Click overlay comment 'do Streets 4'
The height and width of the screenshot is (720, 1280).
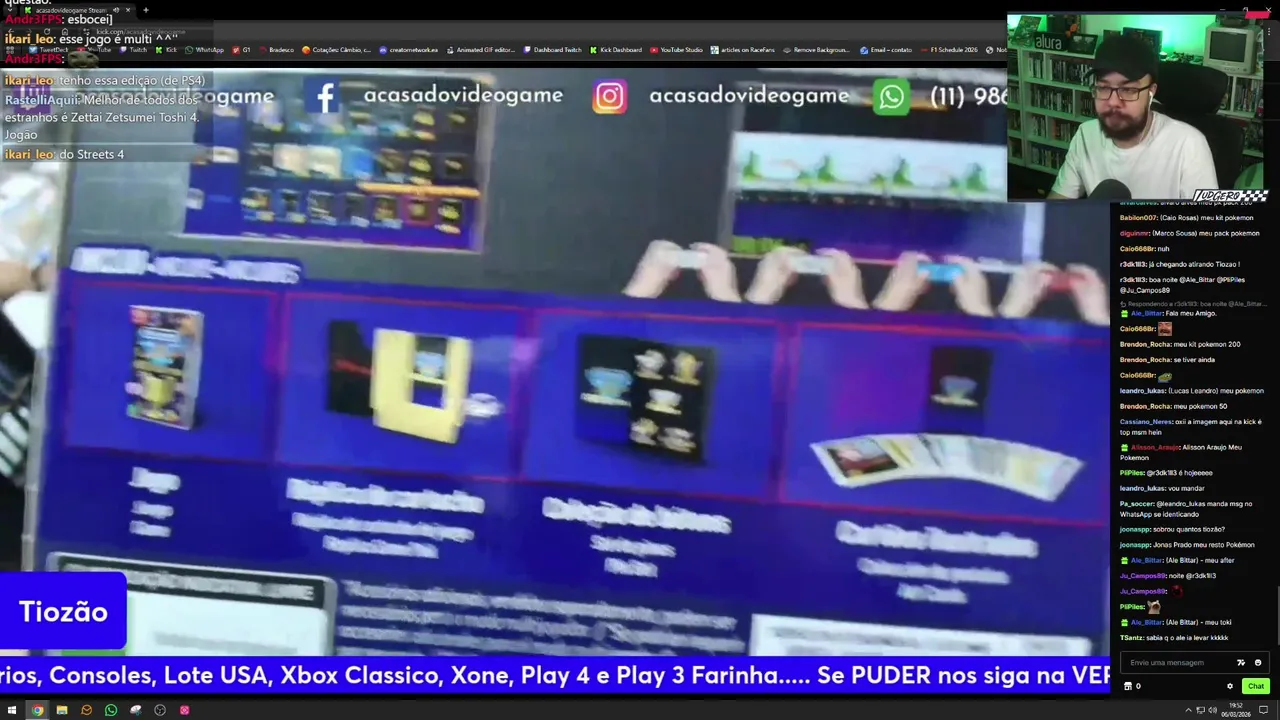pos(91,154)
